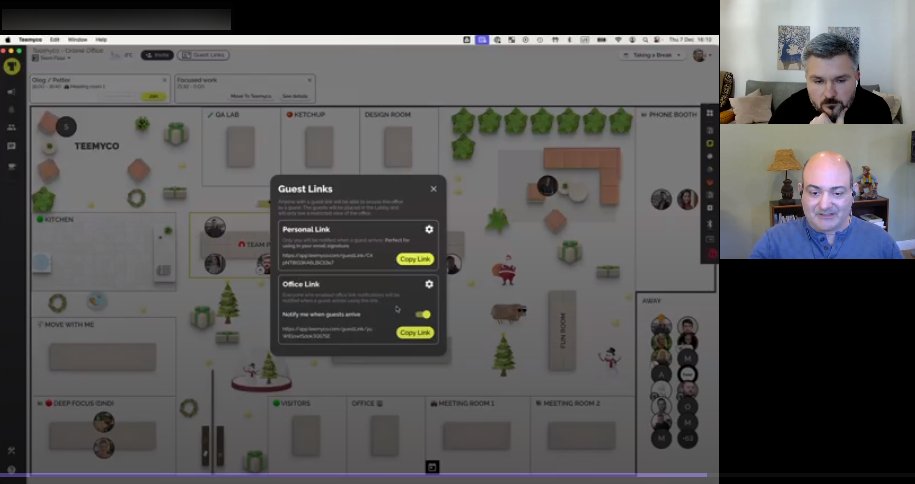Join the Oleg / Petter meeting
Image resolution: width=915 pixels, height=484 pixels.
click(x=153, y=96)
